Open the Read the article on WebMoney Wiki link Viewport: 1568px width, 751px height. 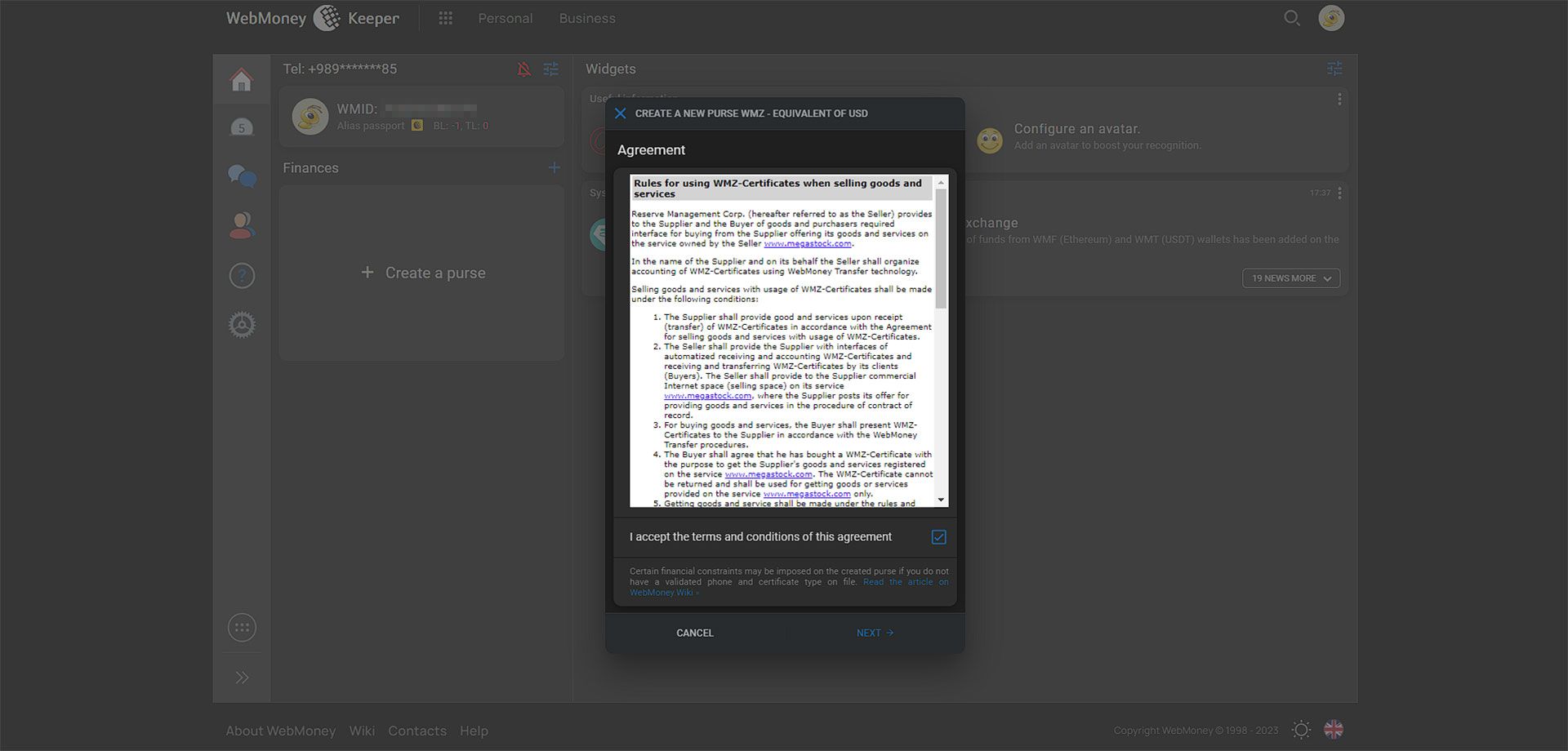tap(906, 582)
